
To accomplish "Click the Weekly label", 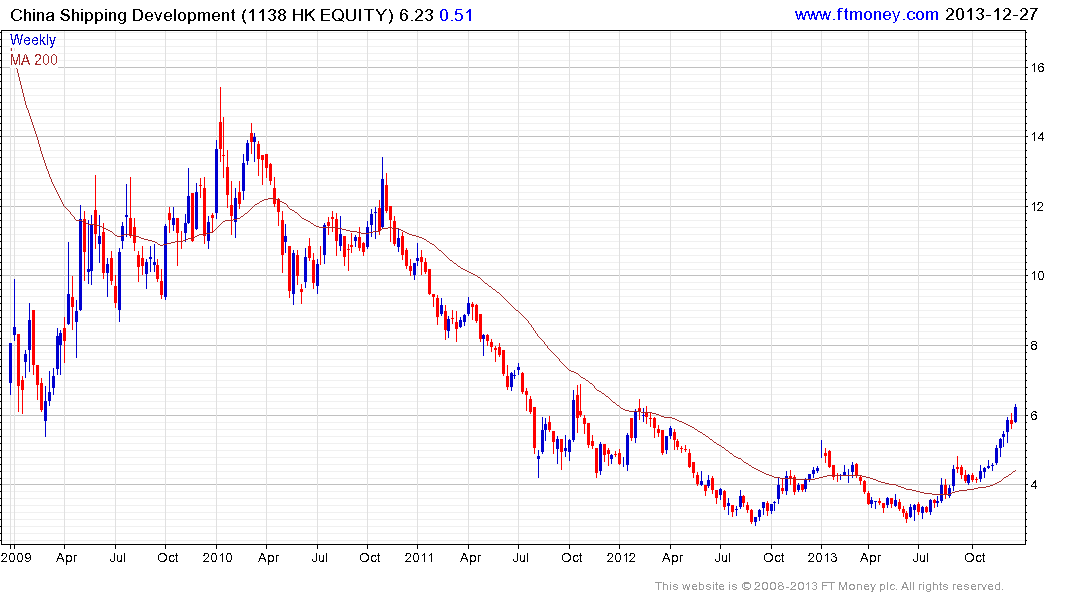I will 32,40.
